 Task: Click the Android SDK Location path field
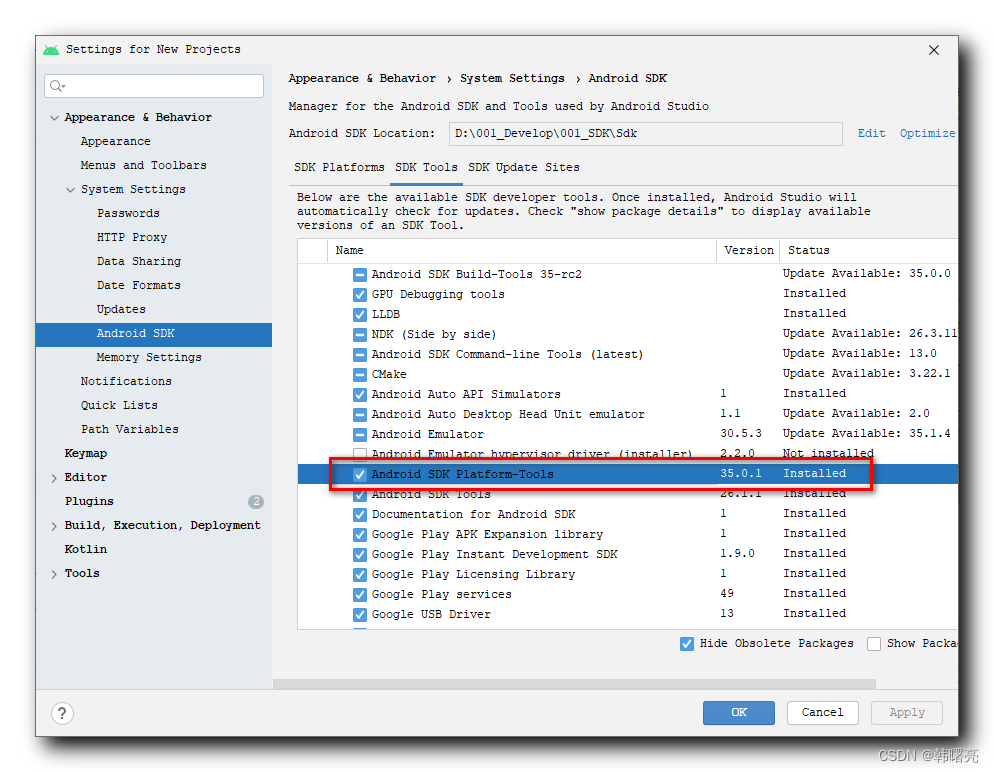click(x=645, y=134)
